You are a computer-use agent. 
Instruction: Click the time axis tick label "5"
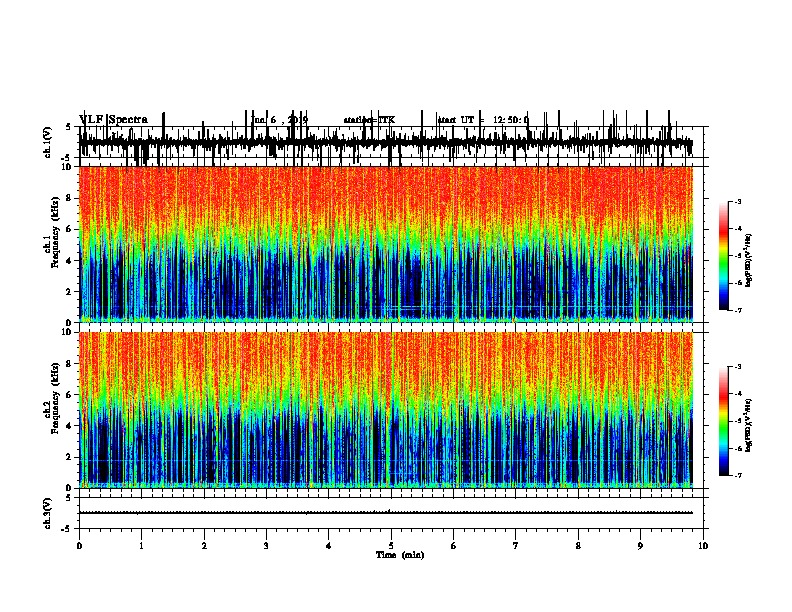click(391, 546)
